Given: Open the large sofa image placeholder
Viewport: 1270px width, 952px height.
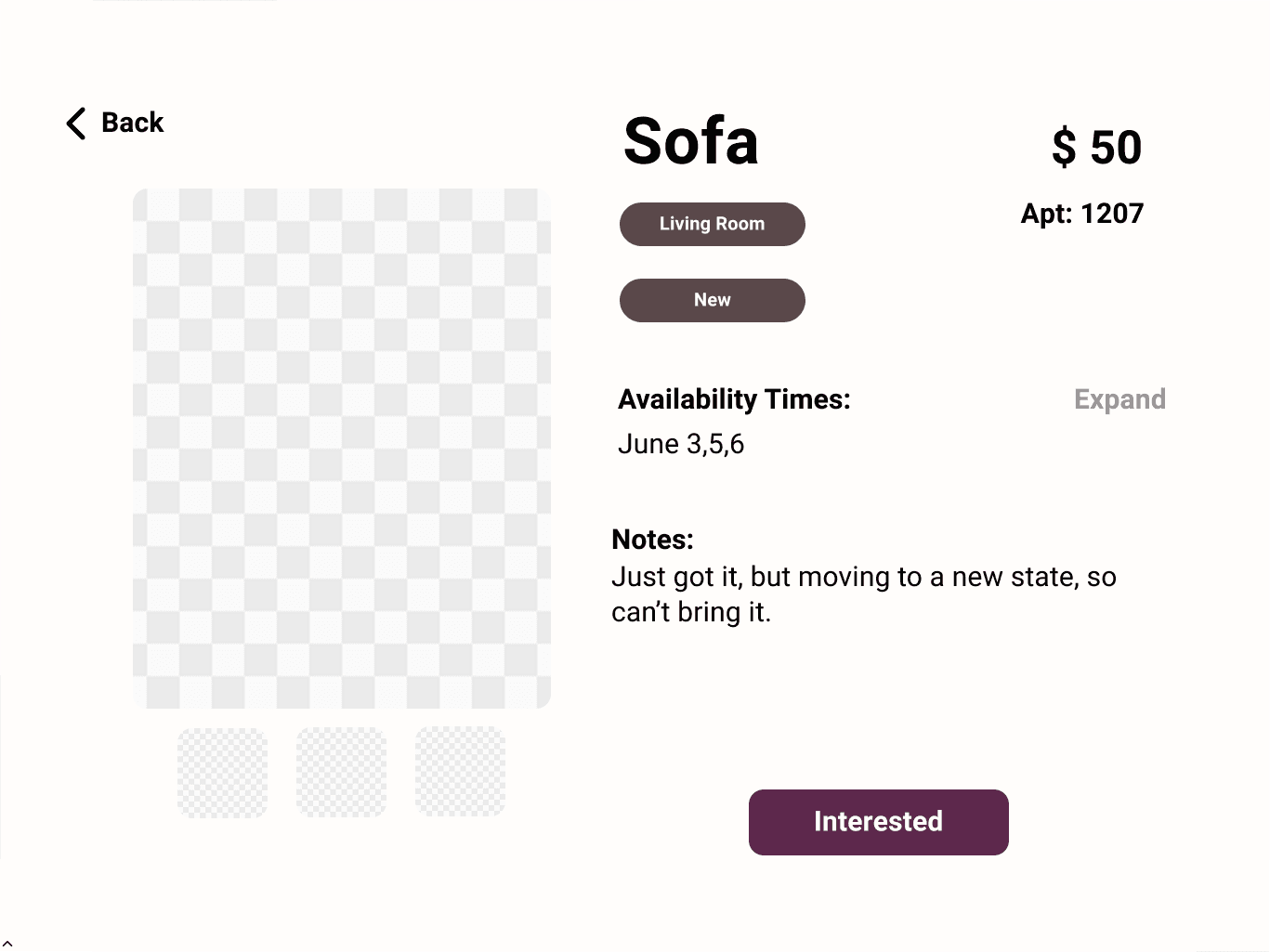Looking at the screenshot, I should (x=342, y=449).
